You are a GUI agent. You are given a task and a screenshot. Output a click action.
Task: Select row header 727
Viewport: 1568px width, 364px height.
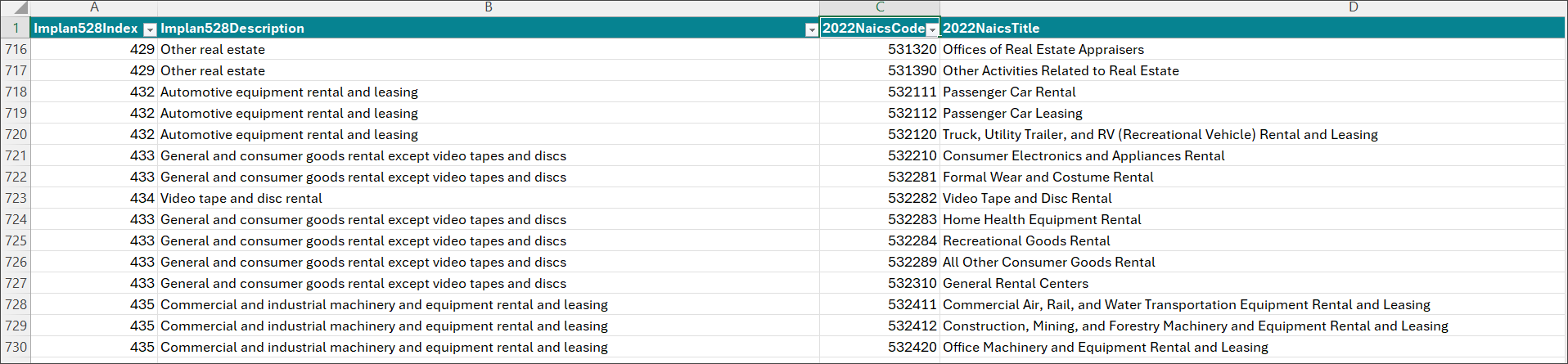pos(16,283)
